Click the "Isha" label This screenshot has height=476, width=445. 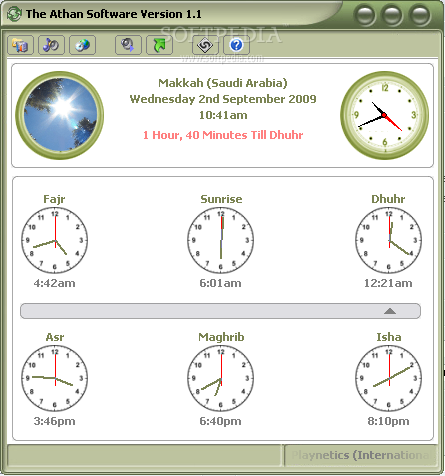[x=389, y=337]
